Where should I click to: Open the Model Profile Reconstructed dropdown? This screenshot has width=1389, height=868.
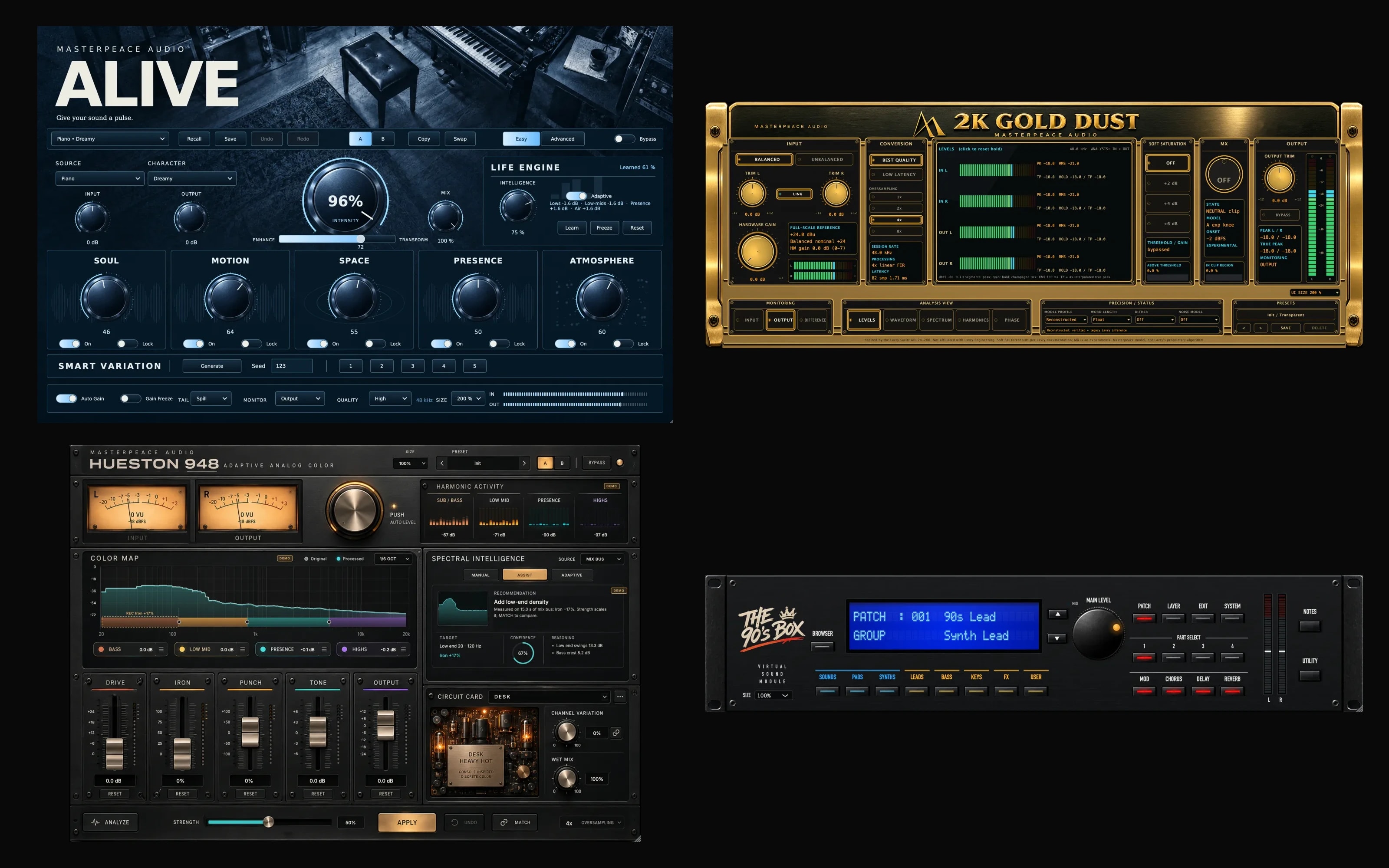coord(1066,320)
